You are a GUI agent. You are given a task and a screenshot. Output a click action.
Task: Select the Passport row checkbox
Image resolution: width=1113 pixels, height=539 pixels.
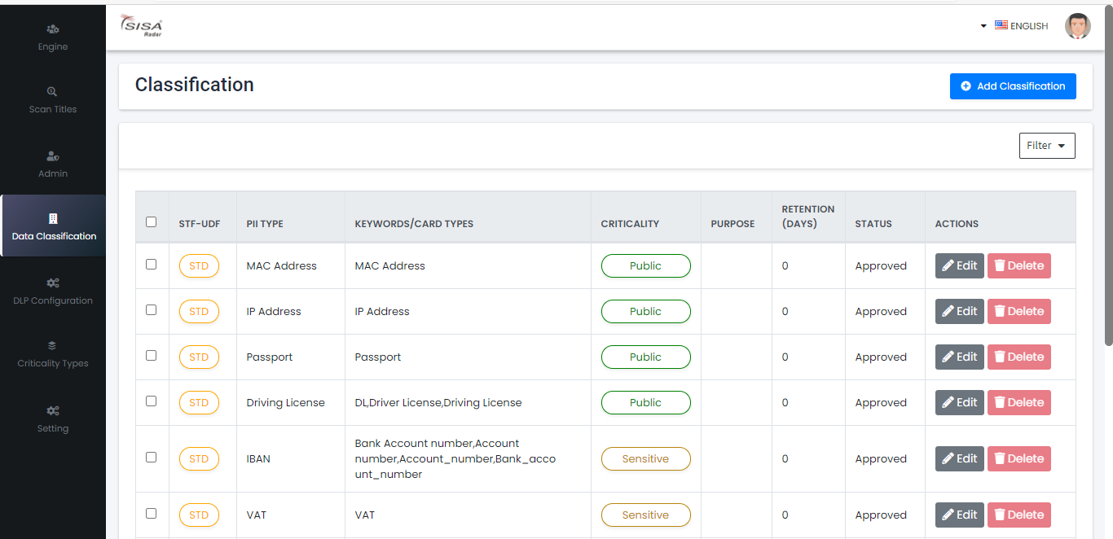151,356
